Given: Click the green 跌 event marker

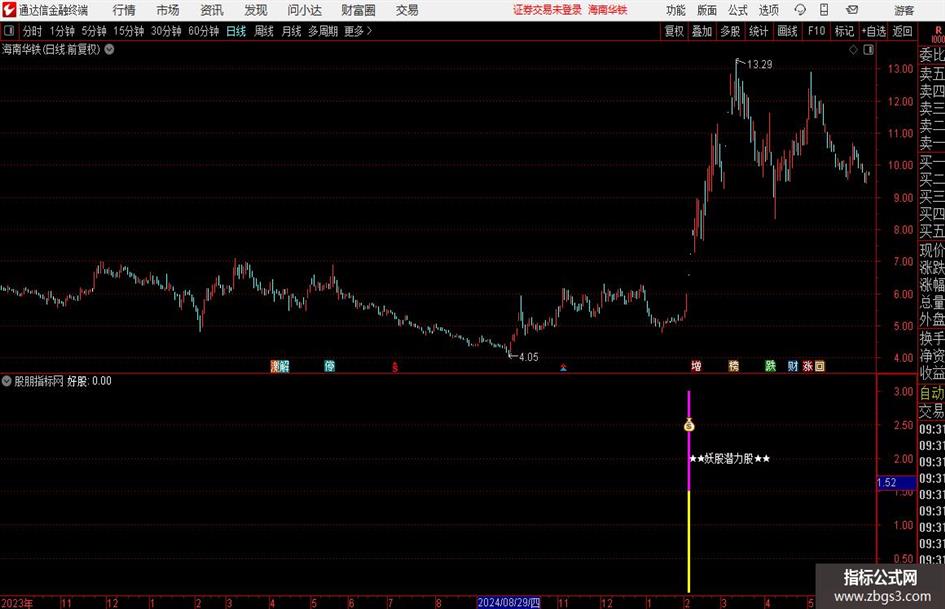Looking at the screenshot, I should coord(770,366).
